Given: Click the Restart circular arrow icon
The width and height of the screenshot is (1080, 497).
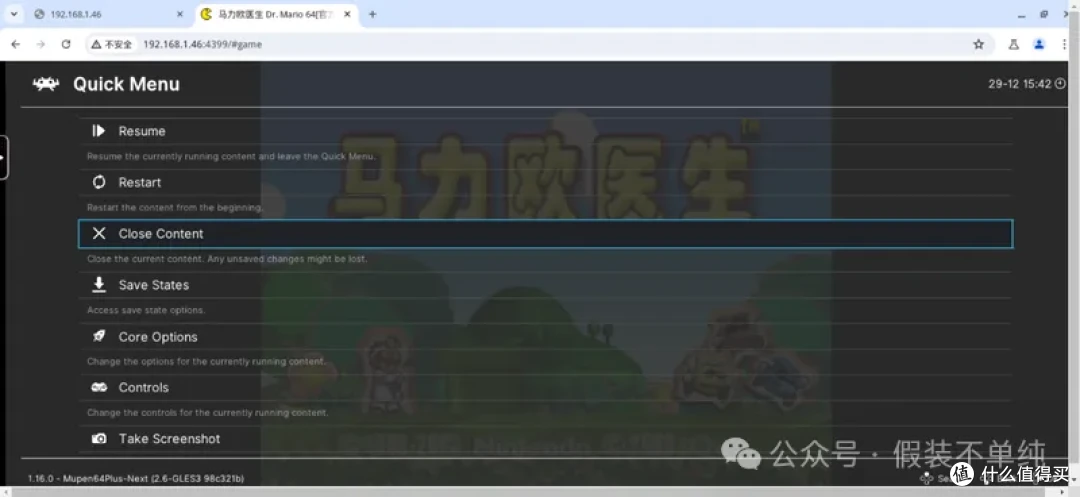Looking at the screenshot, I should (x=98, y=182).
